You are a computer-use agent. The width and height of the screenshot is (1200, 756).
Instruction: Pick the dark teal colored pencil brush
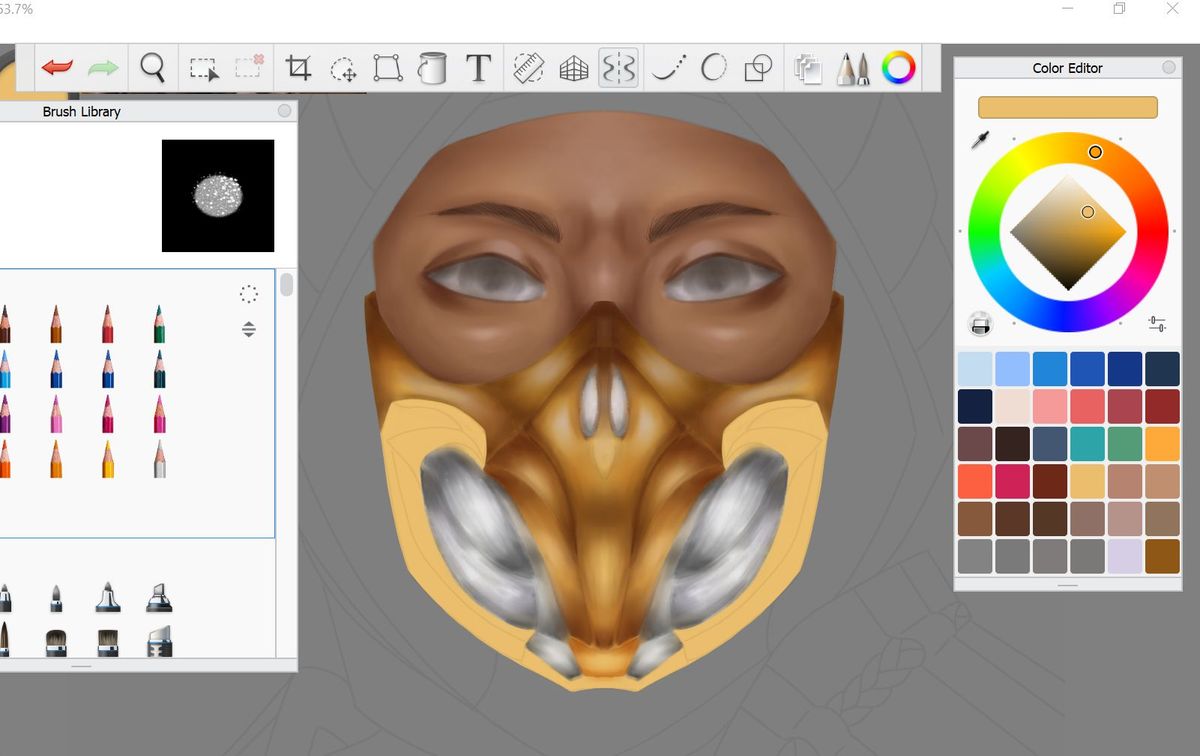coord(158,369)
